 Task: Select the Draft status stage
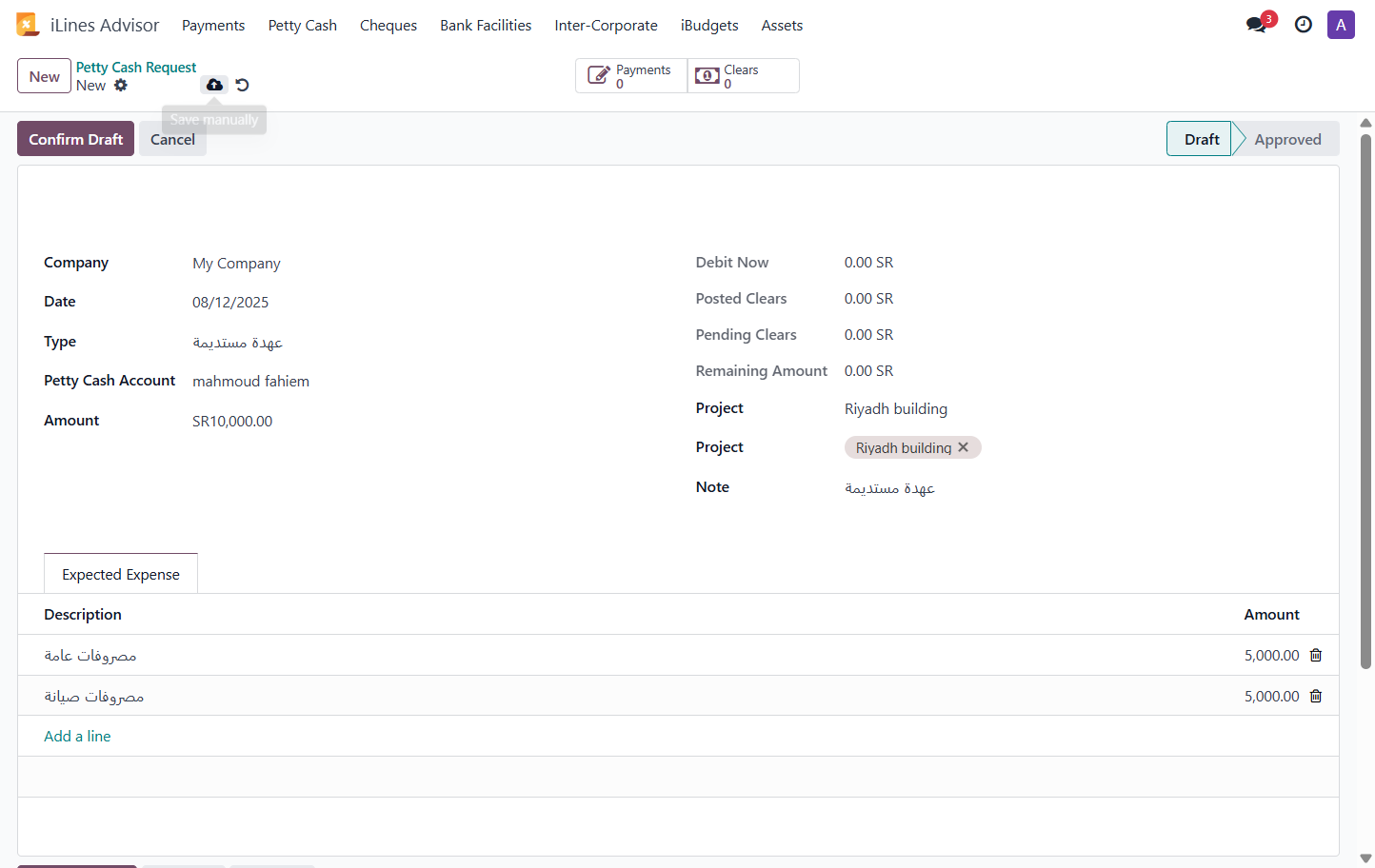point(1201,139)
